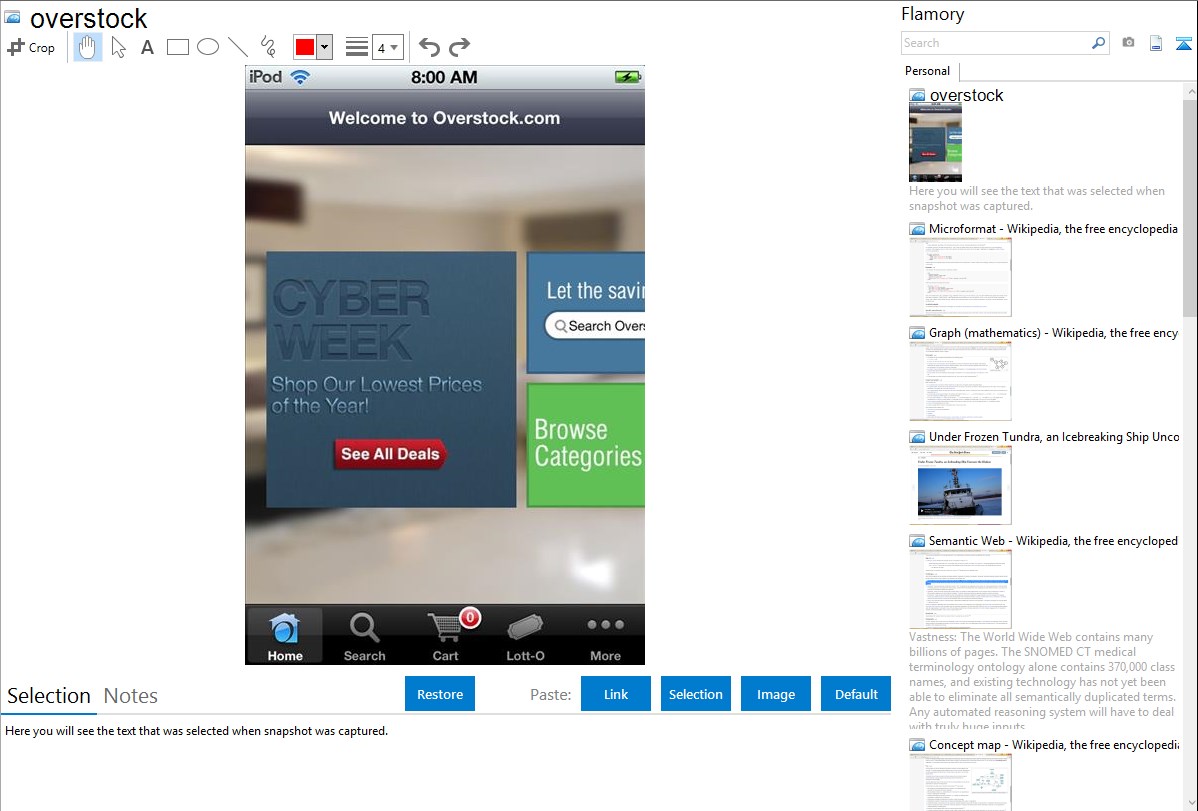Click the Flamory search field
1198x811 pixels.
point(996,43)
